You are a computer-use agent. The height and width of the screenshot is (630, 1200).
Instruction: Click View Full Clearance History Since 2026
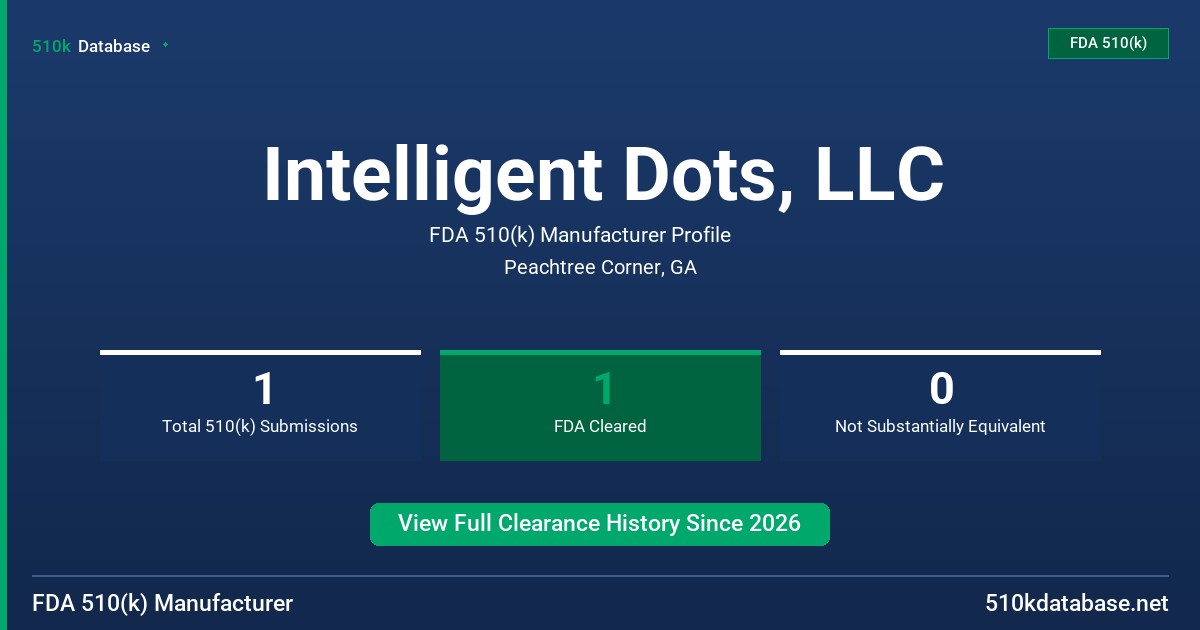tap(600, 524)
